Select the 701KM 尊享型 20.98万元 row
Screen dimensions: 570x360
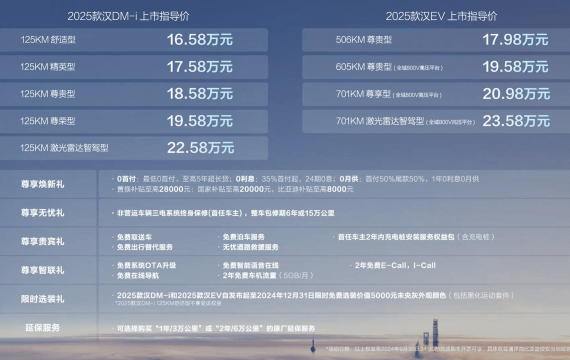click(436, 94)
